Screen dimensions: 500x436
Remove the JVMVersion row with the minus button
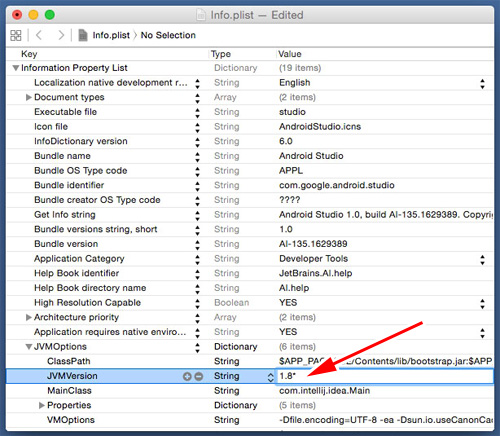pos(199,376)
